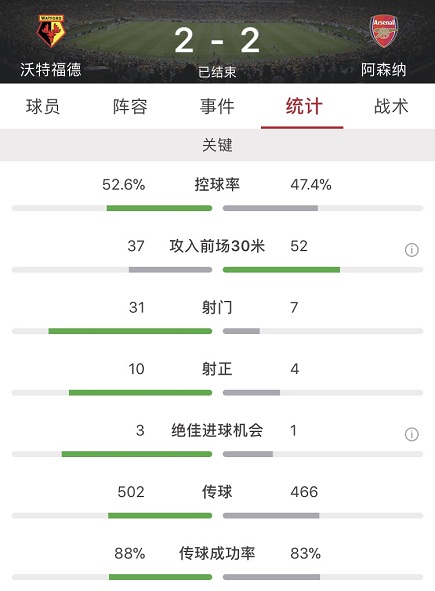Tap the Watford club crest

(x=51, y=31)
